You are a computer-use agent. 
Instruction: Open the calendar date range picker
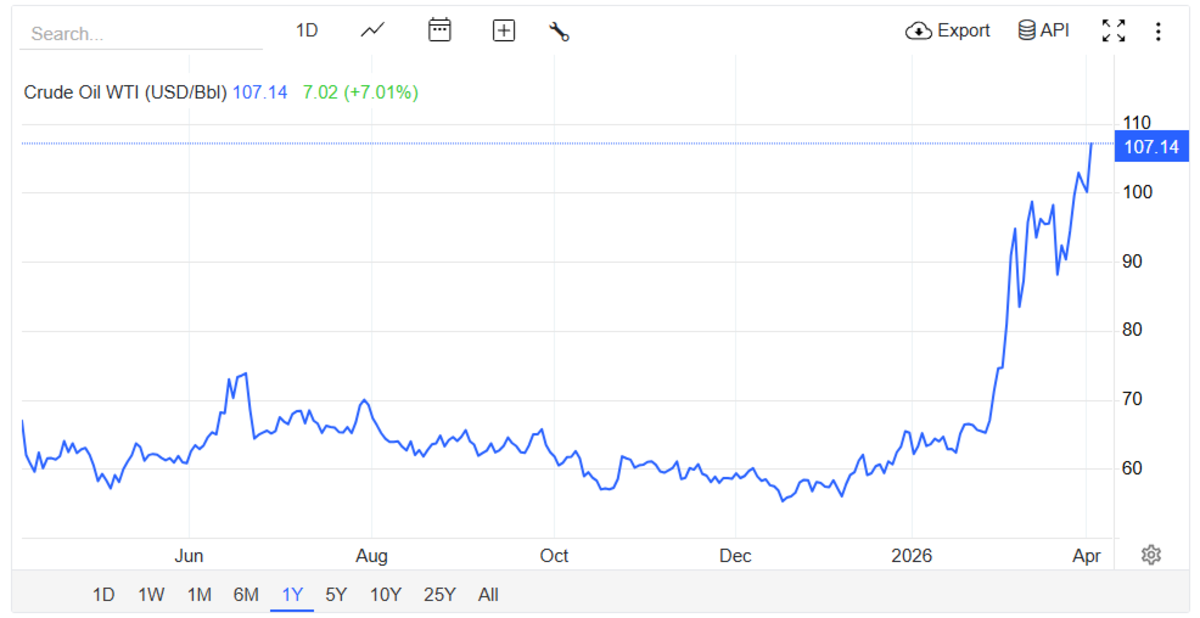pyautogui.click(x=439, y=31)
